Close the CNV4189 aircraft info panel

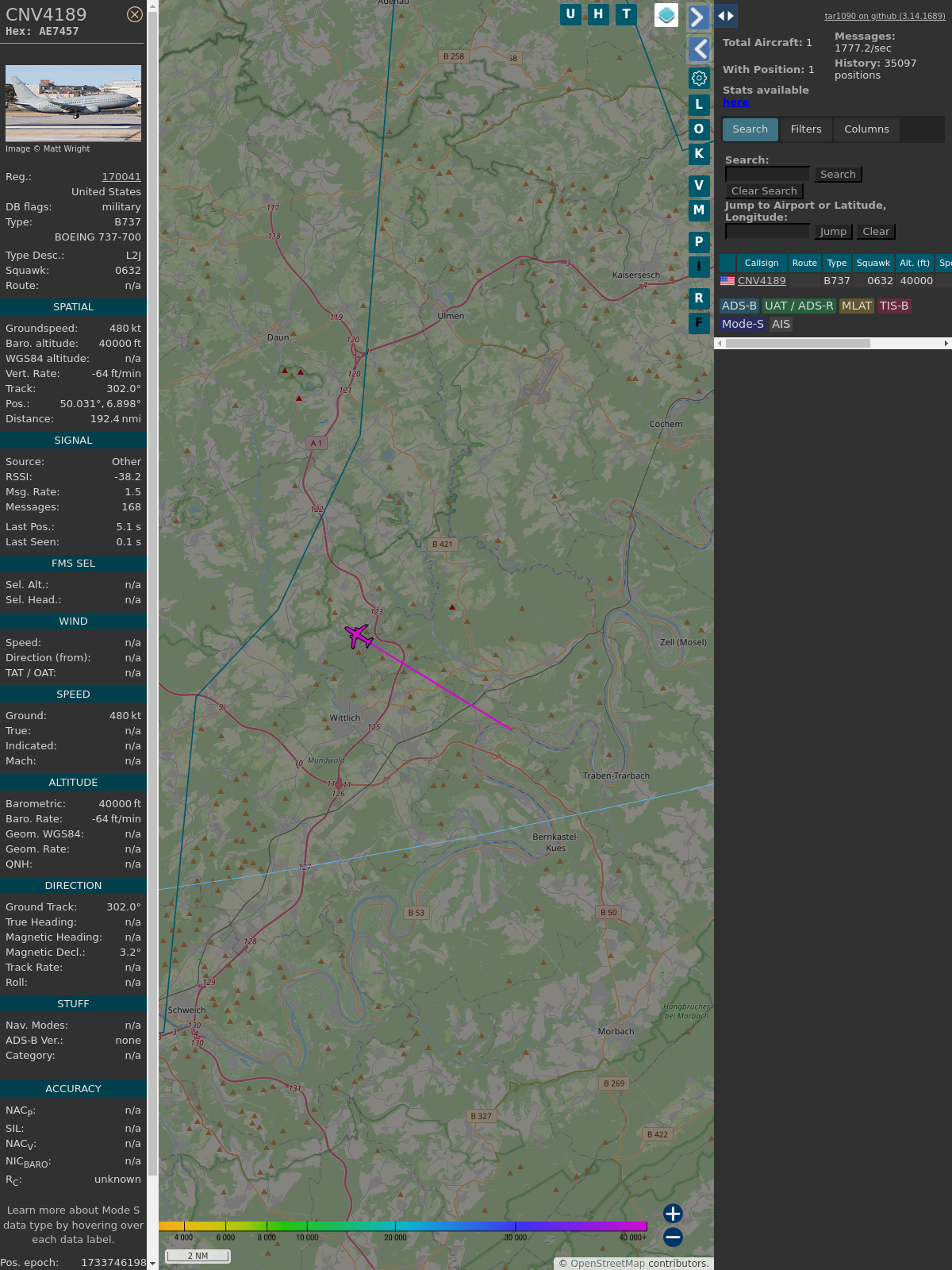[x=135, y=14]
